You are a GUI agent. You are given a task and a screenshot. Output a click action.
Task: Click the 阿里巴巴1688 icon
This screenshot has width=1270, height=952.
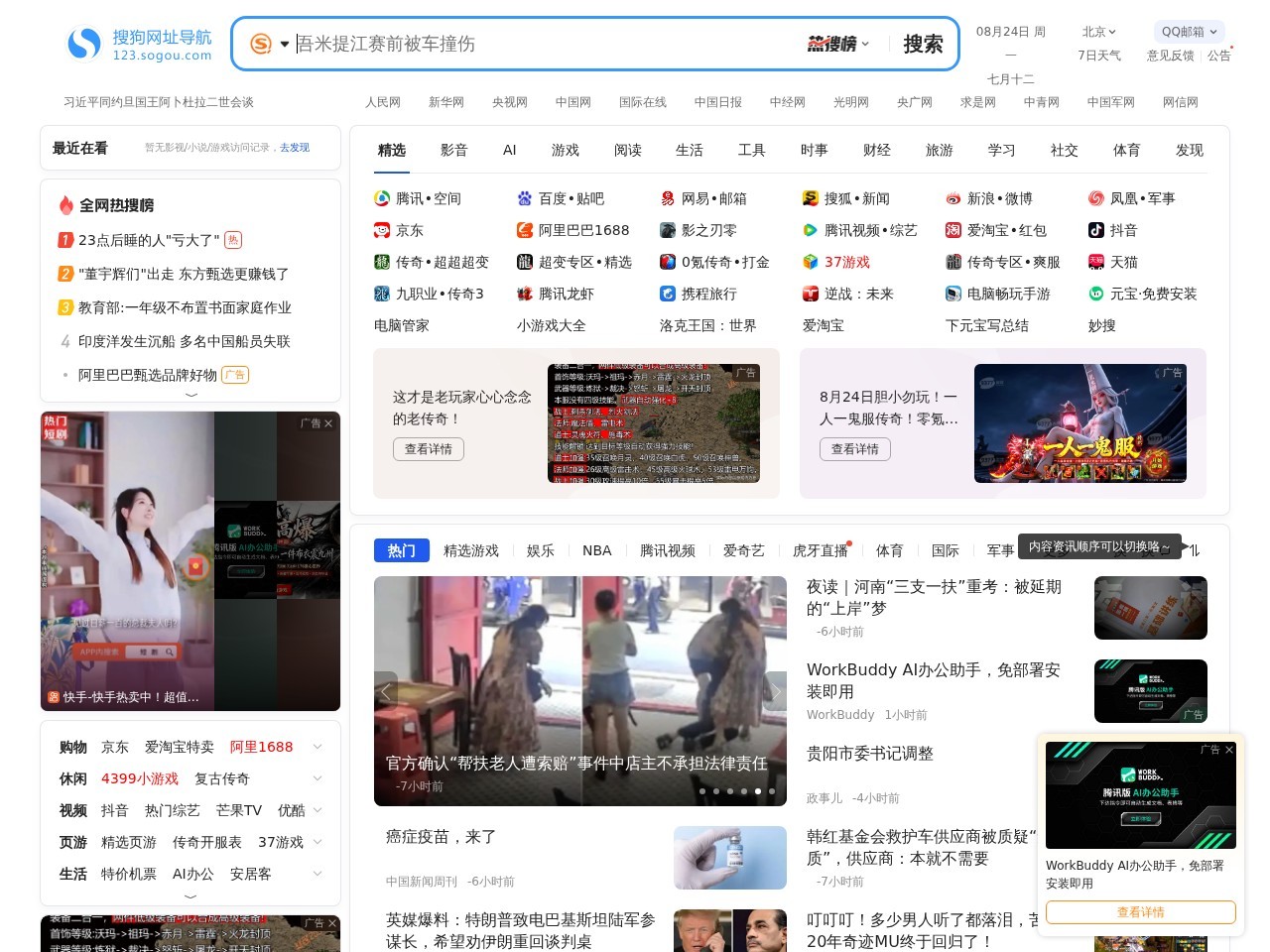tap(525, 230)
